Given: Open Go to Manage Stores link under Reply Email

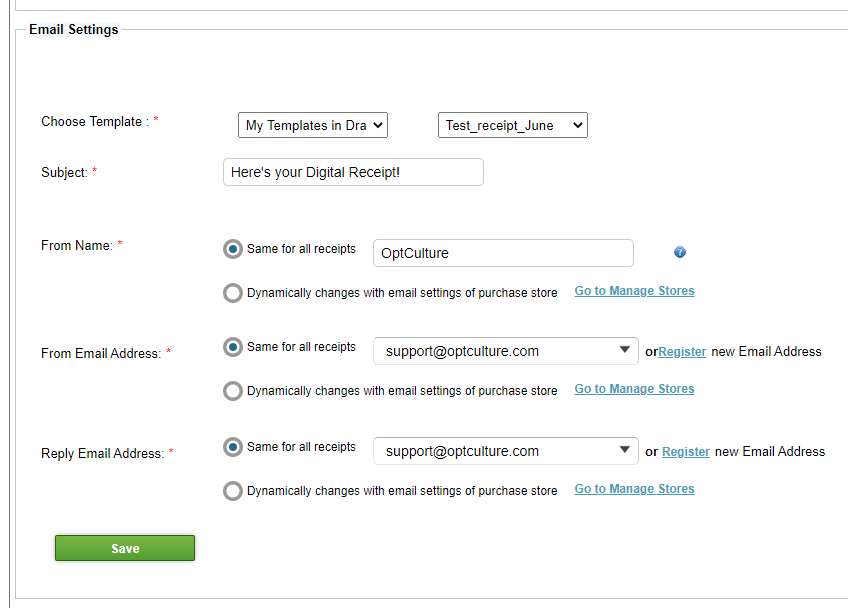Looking at the screenshot, I should 634,489.
